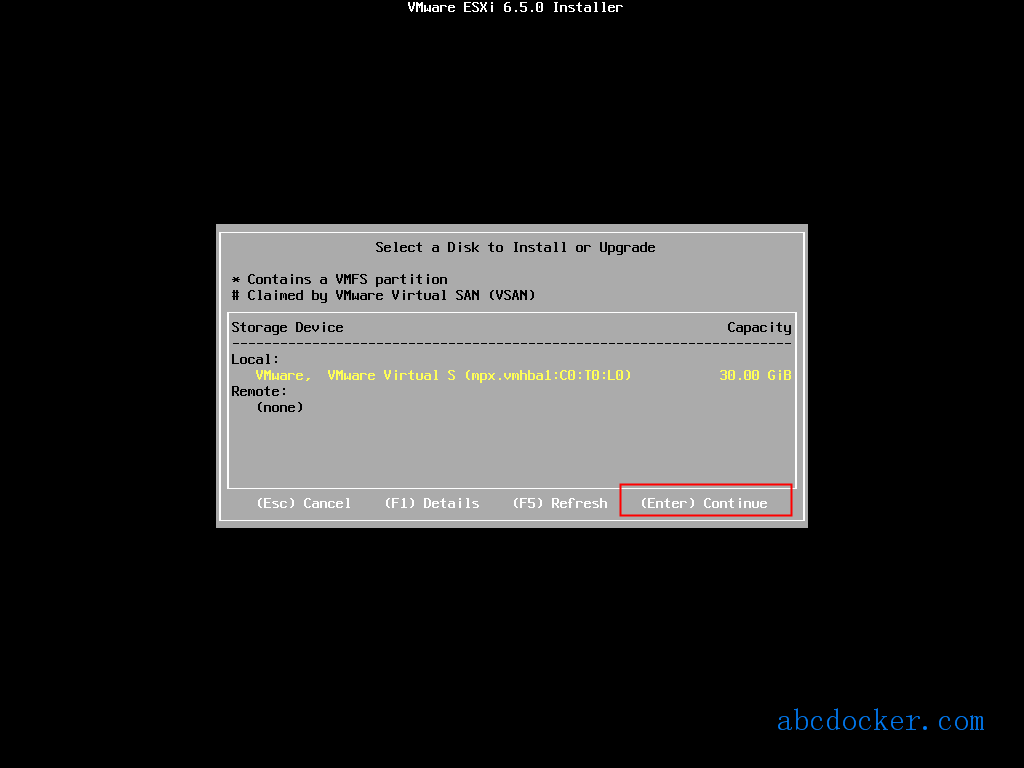Select the Remote: storage group label
Viewport: 1024px width, 768px height.
click(x=259, y=391)
